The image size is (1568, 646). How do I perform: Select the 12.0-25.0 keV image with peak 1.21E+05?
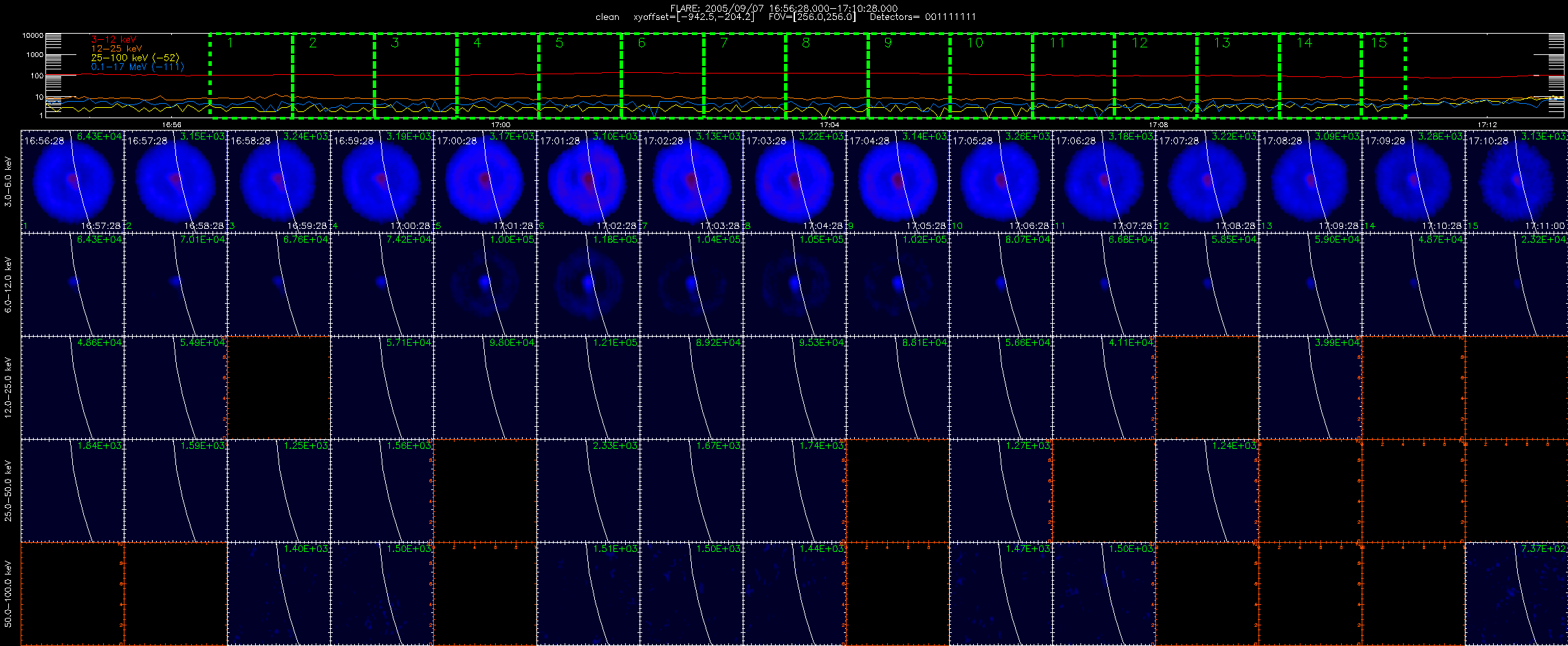coord(588,388)
